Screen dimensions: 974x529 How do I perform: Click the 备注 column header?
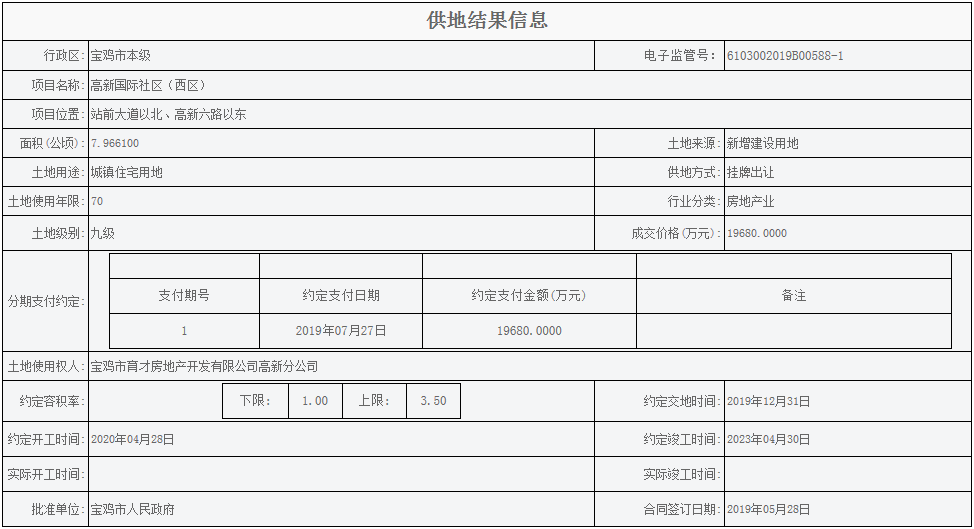(x=793, y=296)
